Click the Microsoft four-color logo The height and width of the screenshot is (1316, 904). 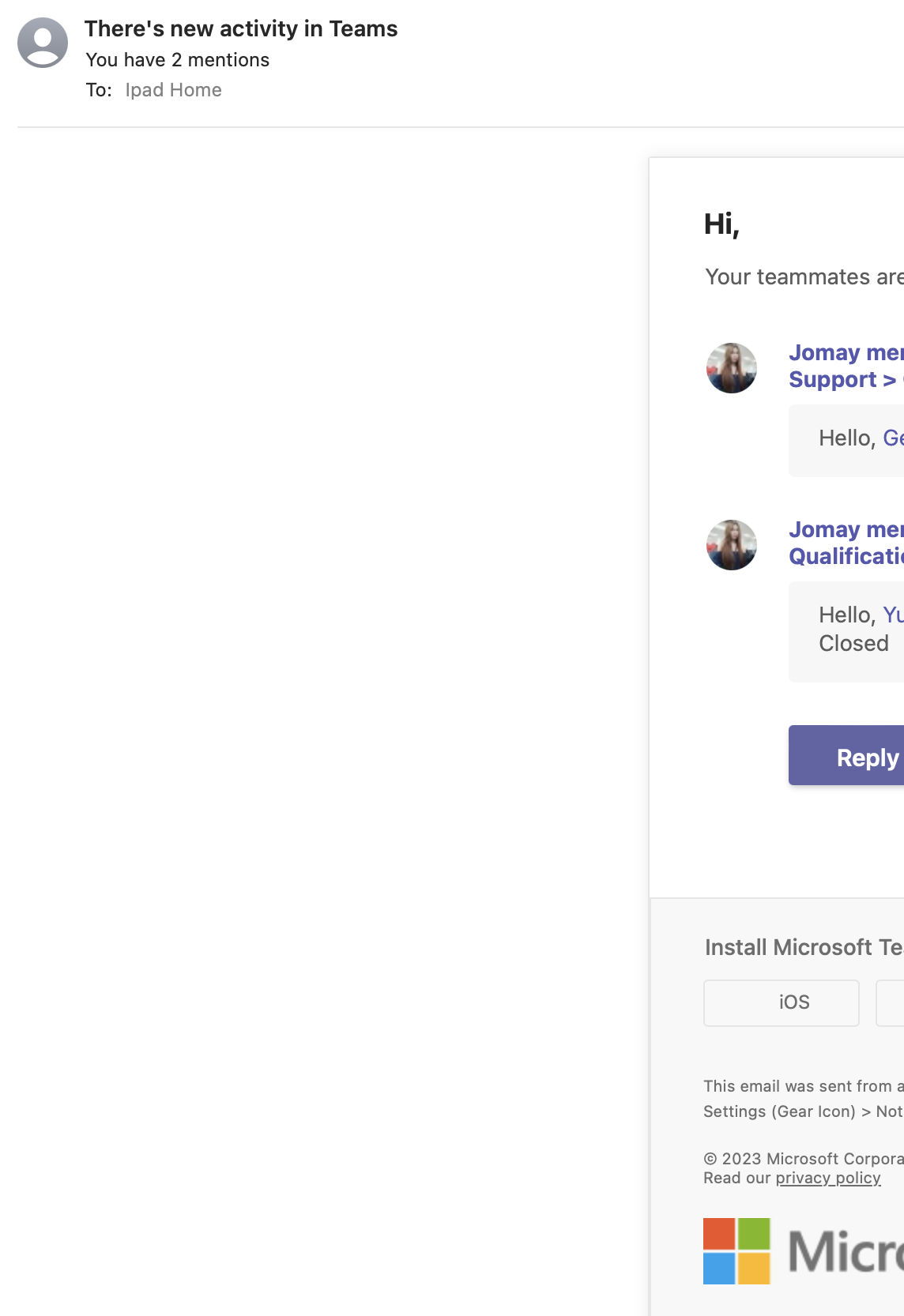(736, 1251)
